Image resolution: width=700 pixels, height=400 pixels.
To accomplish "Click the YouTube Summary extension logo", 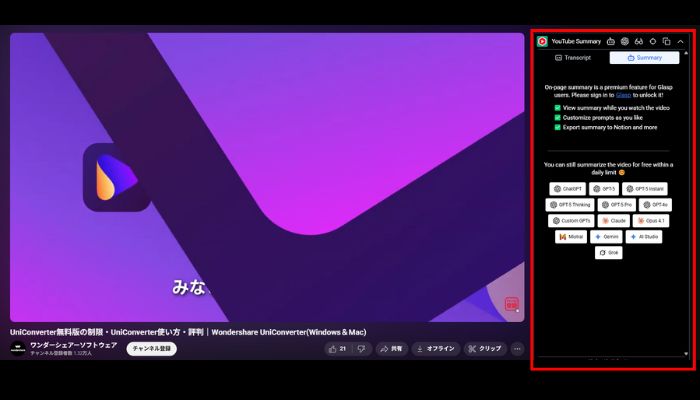I will (x=542, y=42).
